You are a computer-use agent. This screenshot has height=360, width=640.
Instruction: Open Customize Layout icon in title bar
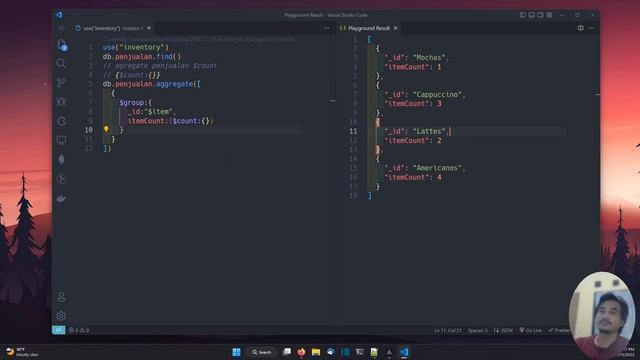pos(549,15)
